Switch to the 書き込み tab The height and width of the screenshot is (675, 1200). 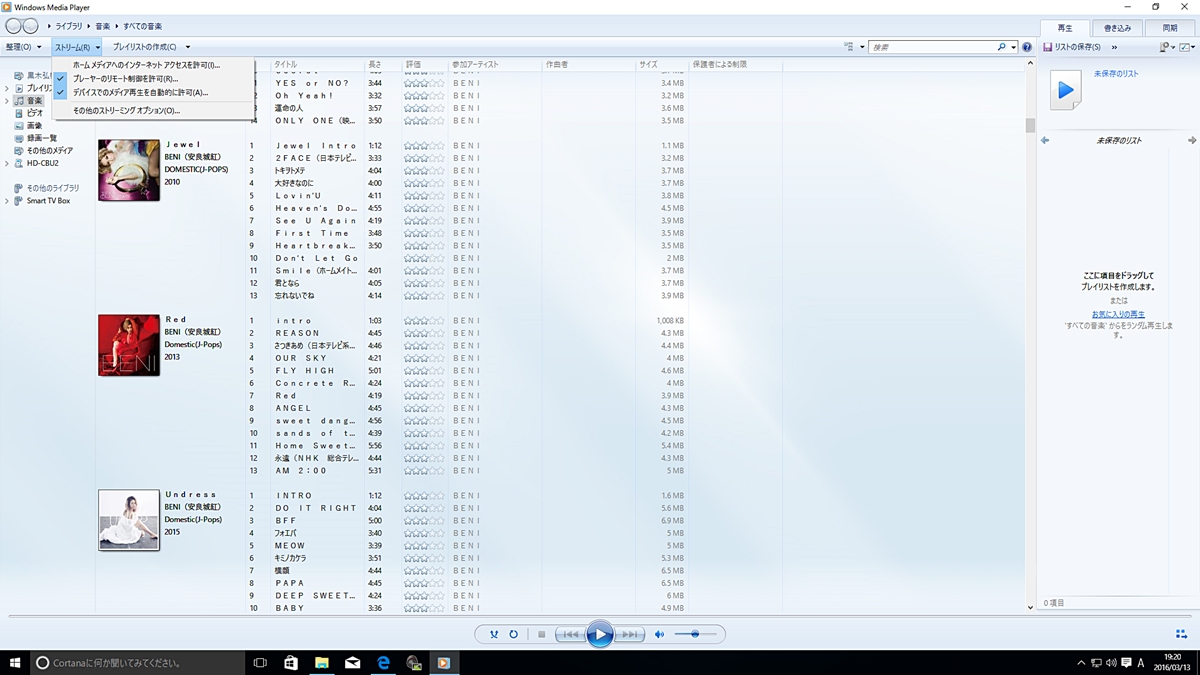[1117, 28]
